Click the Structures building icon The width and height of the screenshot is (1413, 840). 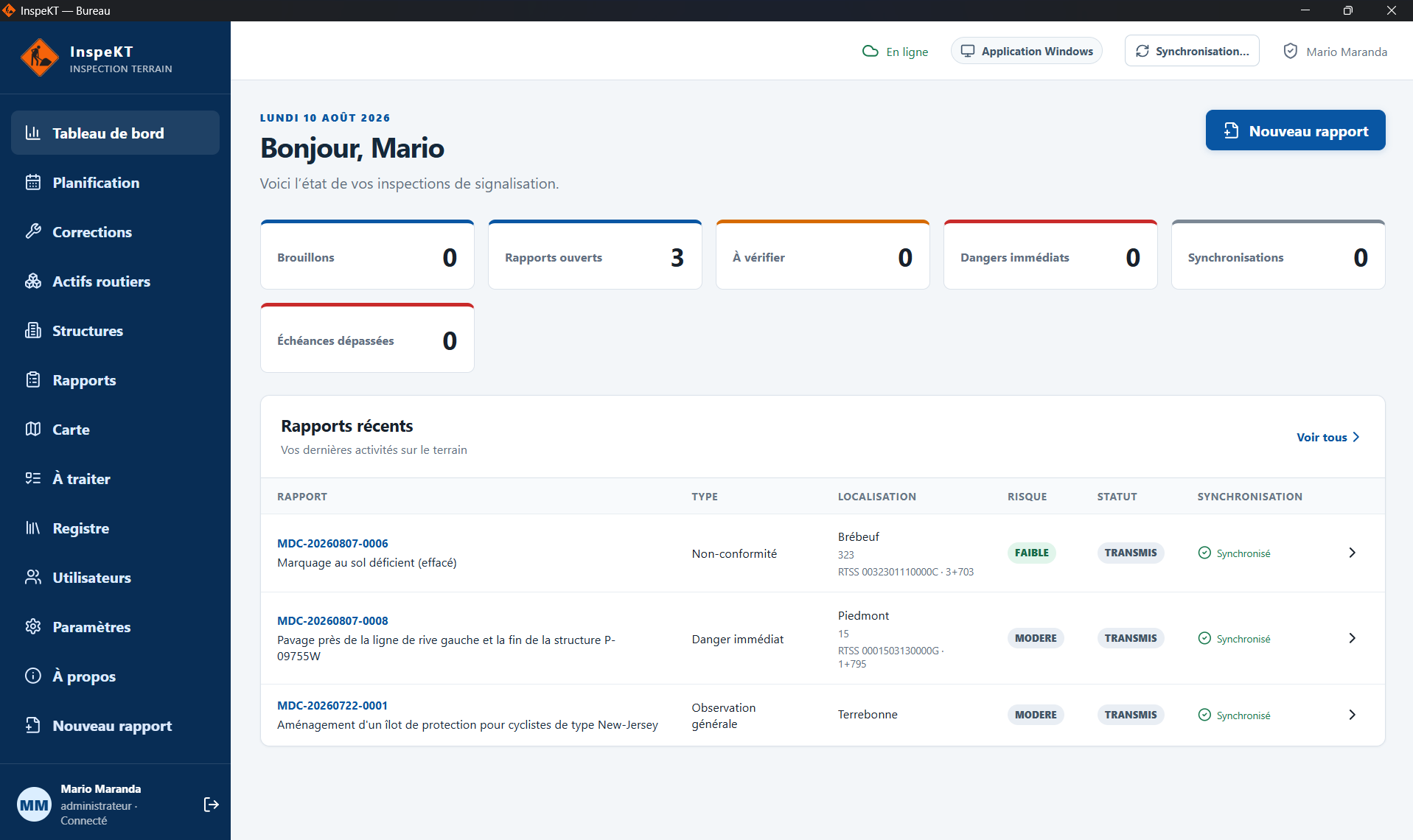click(x=33, y=330)
